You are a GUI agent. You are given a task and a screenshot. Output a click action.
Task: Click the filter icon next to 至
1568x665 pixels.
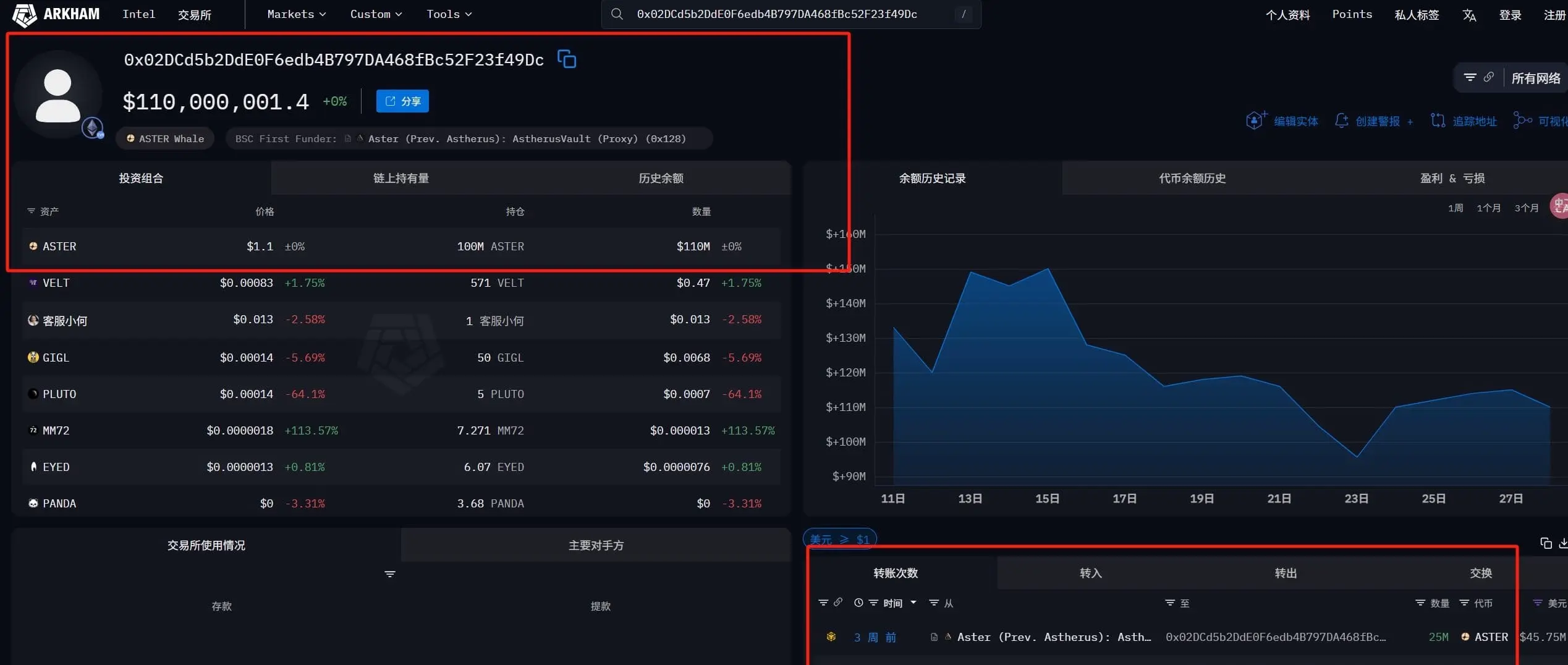coord(1170,603)
